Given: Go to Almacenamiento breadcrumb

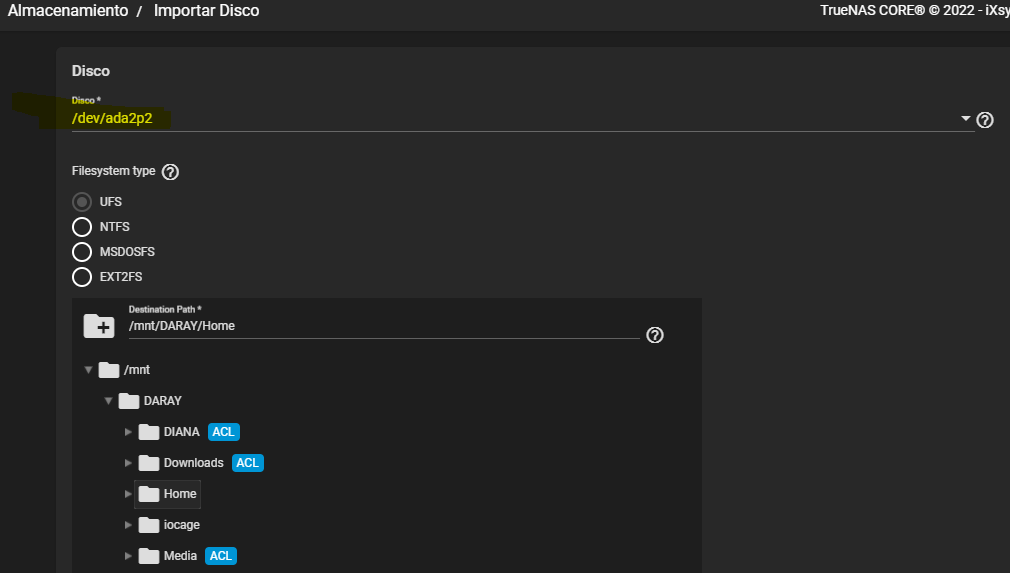Looking at the screenshot, I should tap(68, 11).
